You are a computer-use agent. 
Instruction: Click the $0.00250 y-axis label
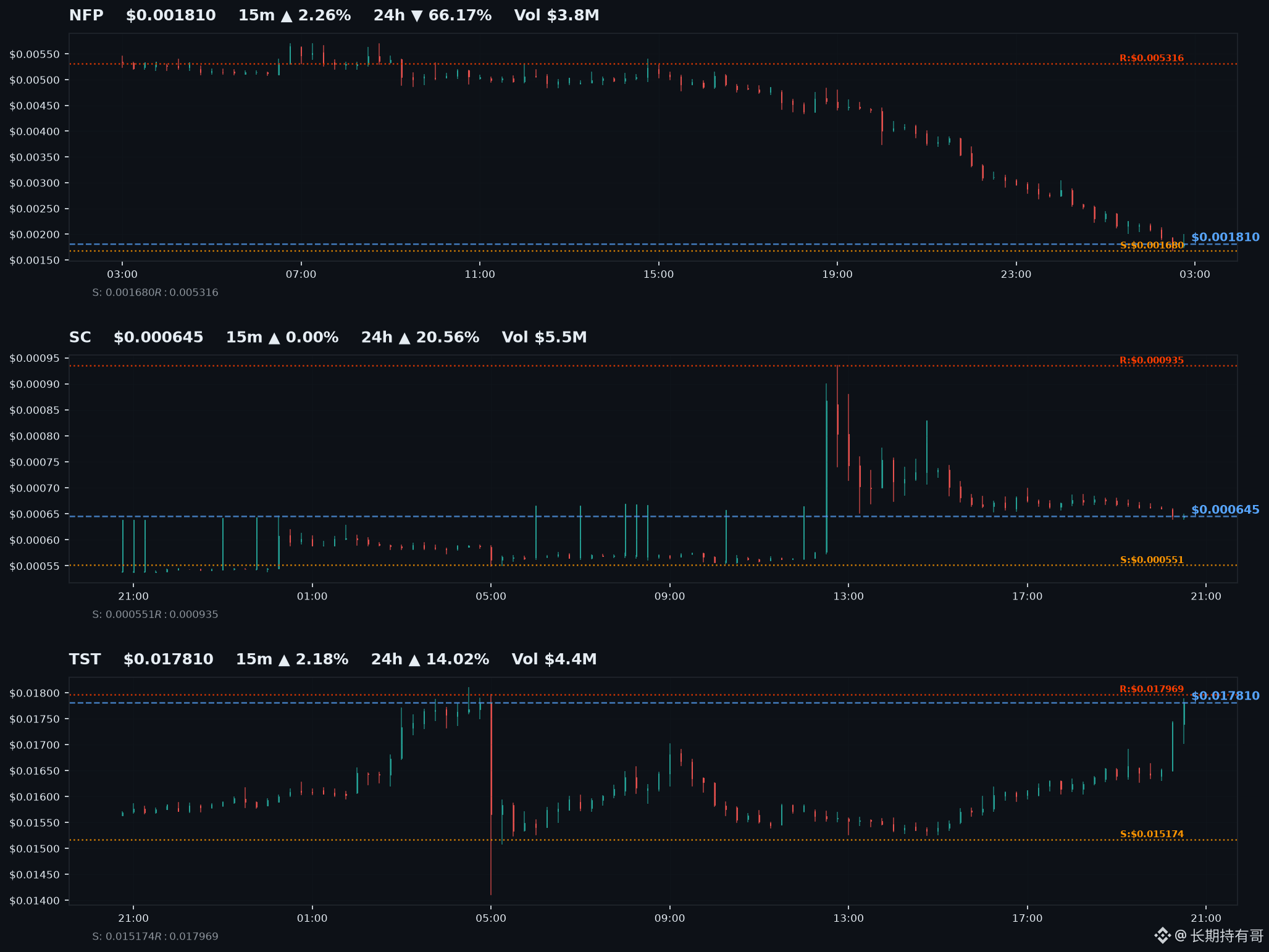pos(35,209)
